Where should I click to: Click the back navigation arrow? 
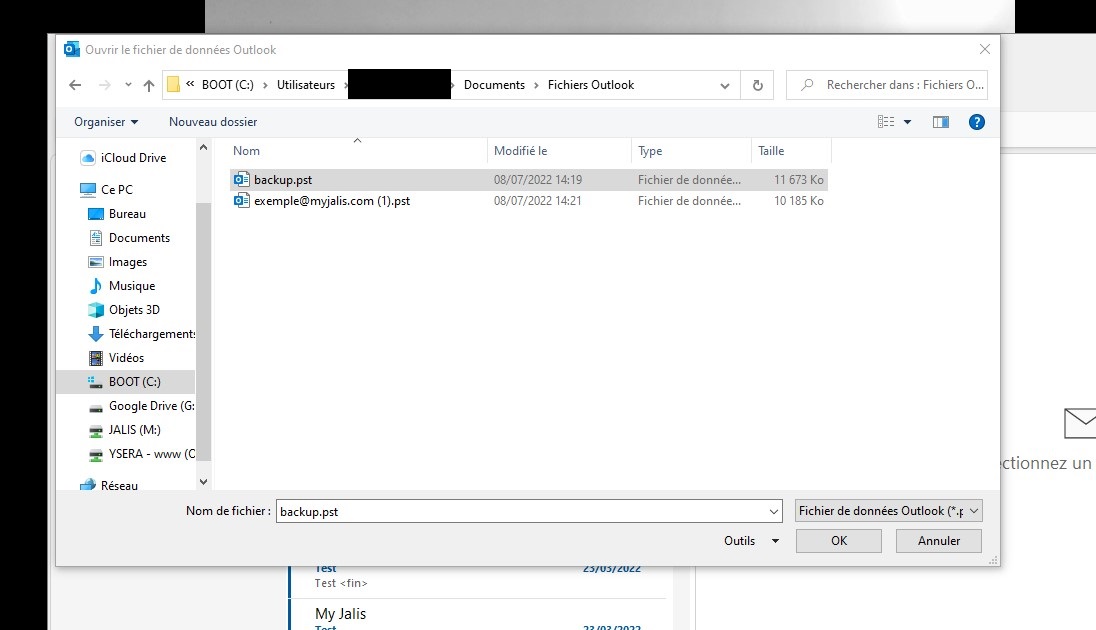click(75, 86)
